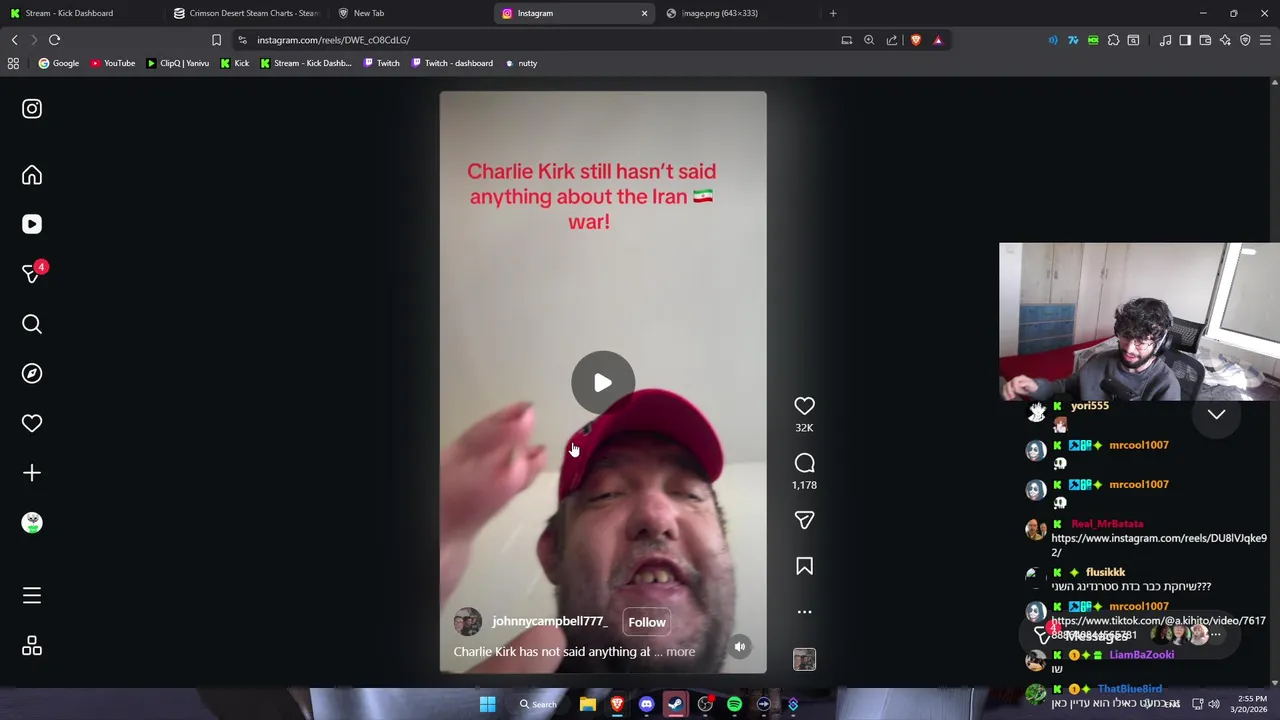
Task: Open zoom magnifier in address bar
Action: (869, 40)
